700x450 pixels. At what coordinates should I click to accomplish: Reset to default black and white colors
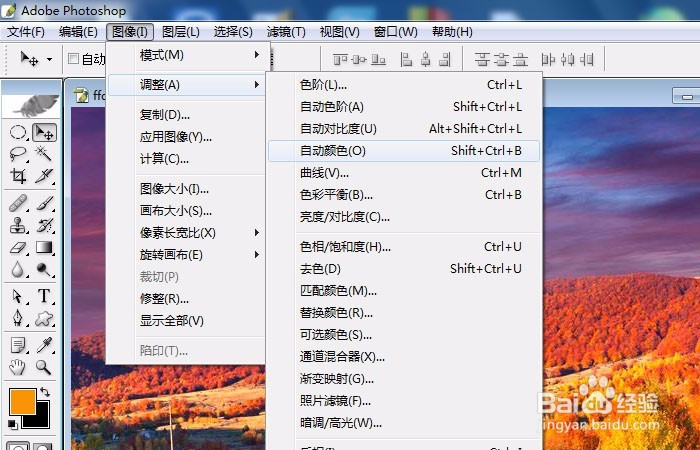coord(12,424)
